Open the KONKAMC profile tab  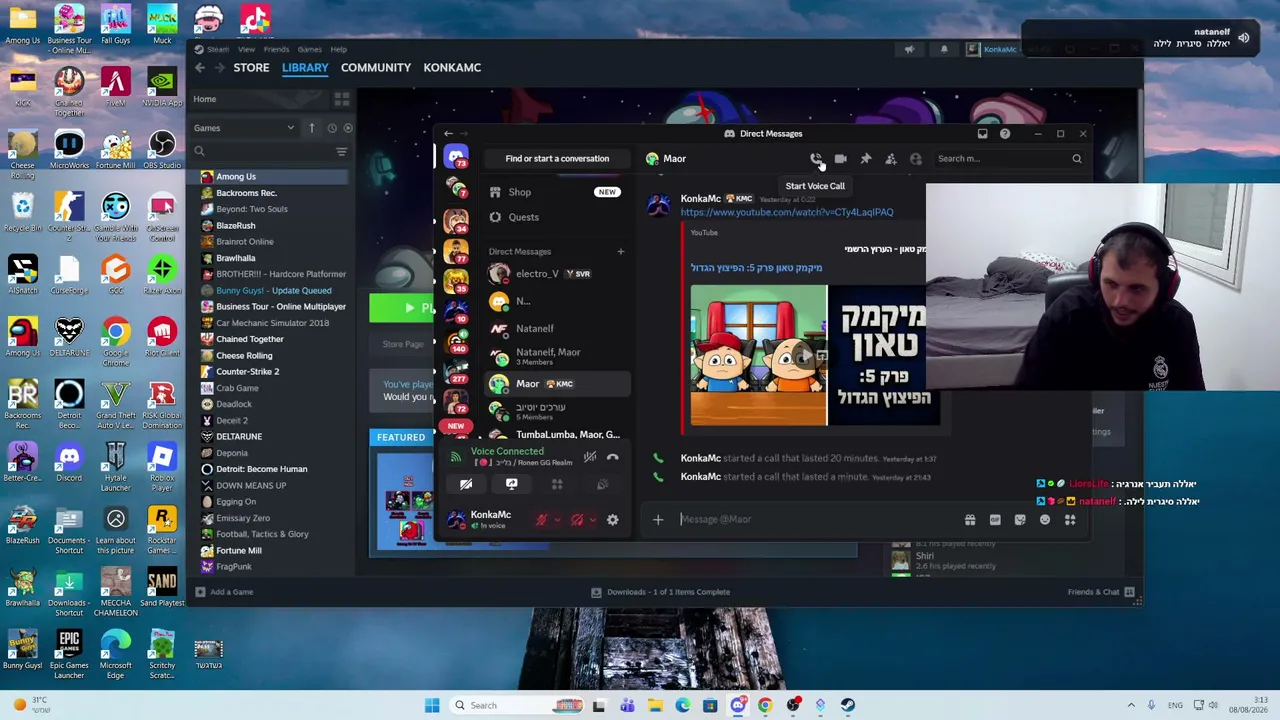click(x=452, y=68)
